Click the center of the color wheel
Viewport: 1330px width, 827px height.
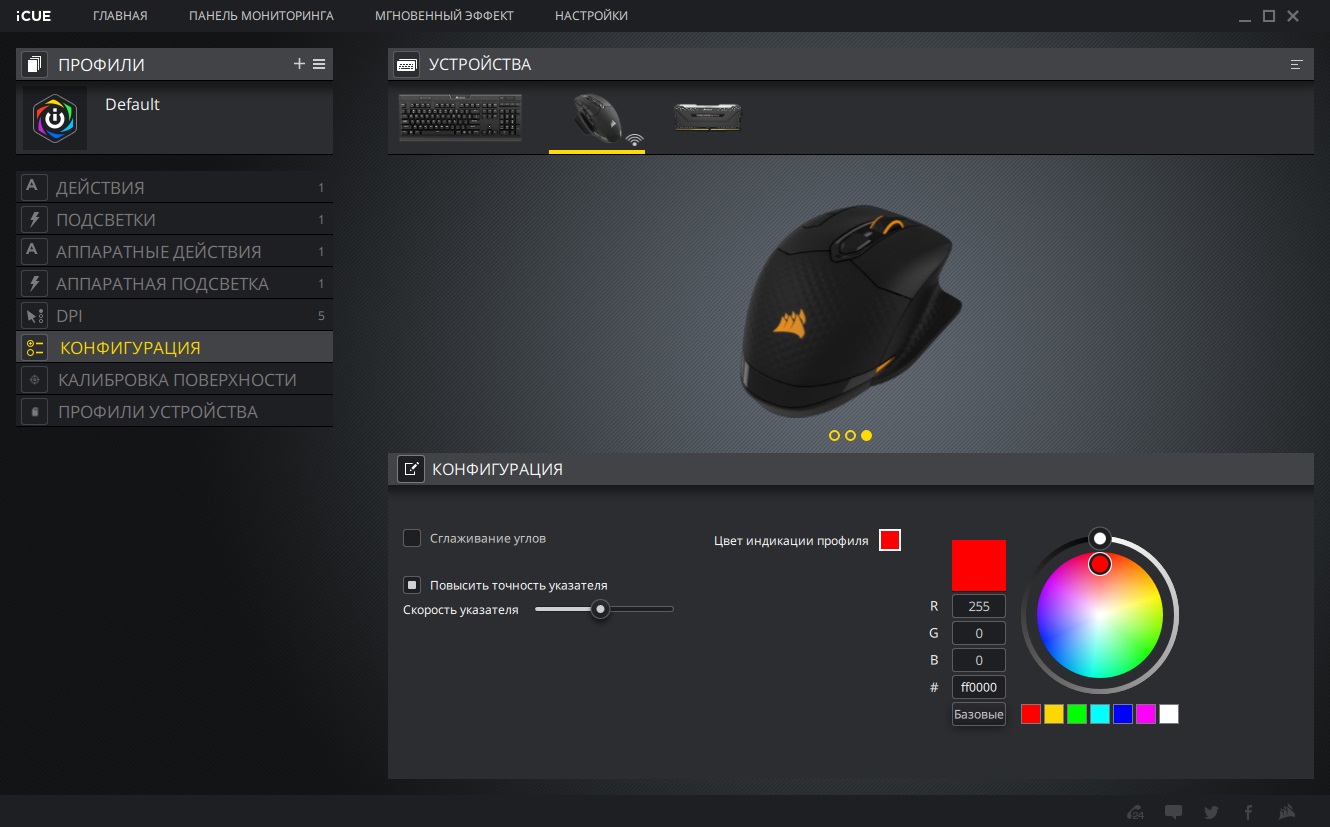pos(1100,615)
